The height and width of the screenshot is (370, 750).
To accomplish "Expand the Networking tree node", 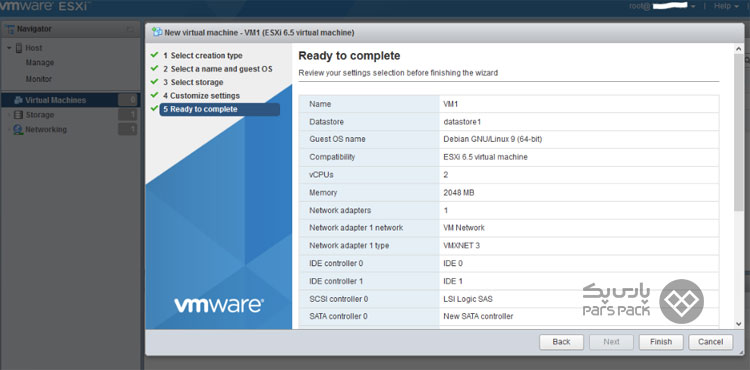I will (x=9, y=130).
